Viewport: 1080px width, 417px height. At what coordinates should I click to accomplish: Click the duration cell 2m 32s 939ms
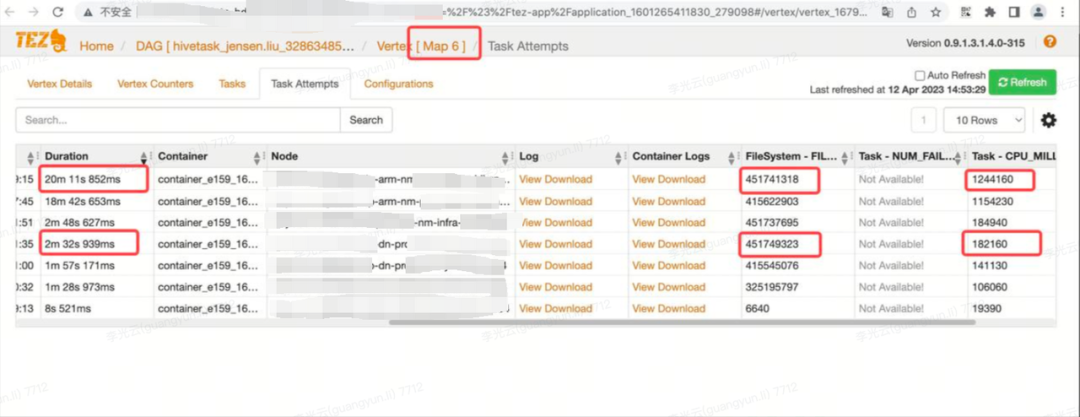(x=80, y=244)
